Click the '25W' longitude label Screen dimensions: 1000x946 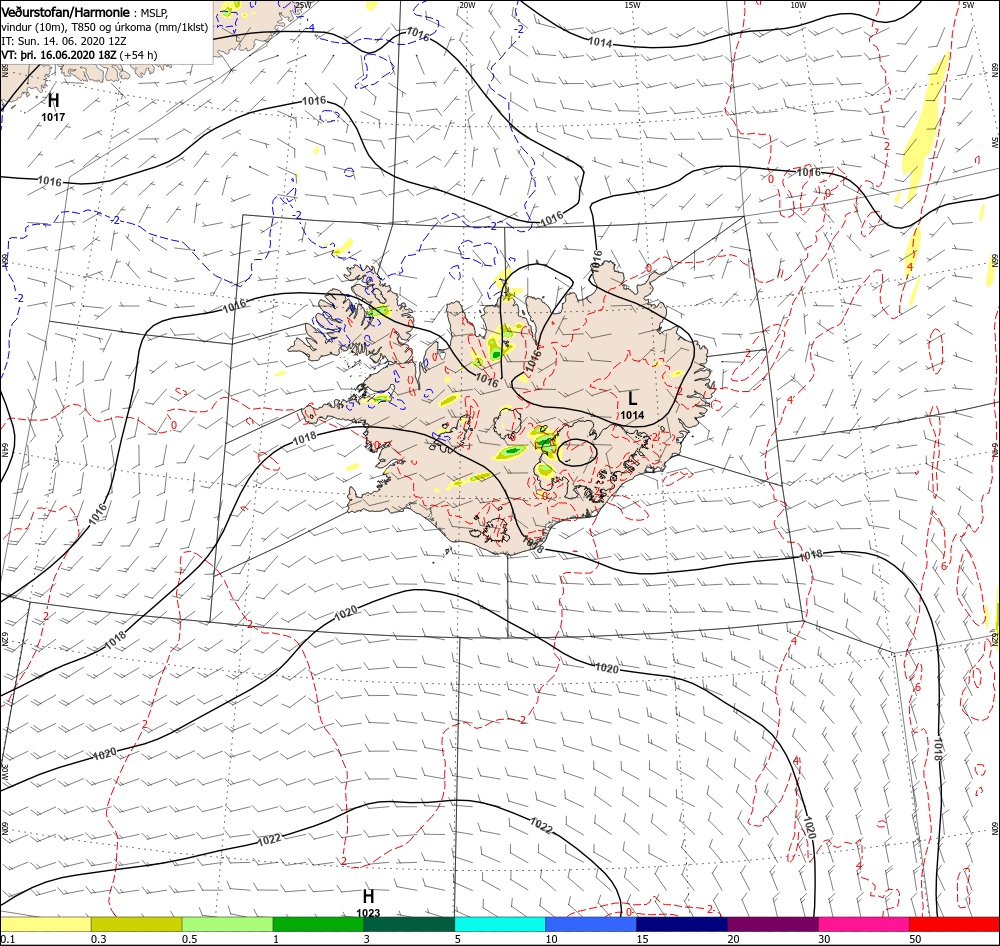[303, 4]
